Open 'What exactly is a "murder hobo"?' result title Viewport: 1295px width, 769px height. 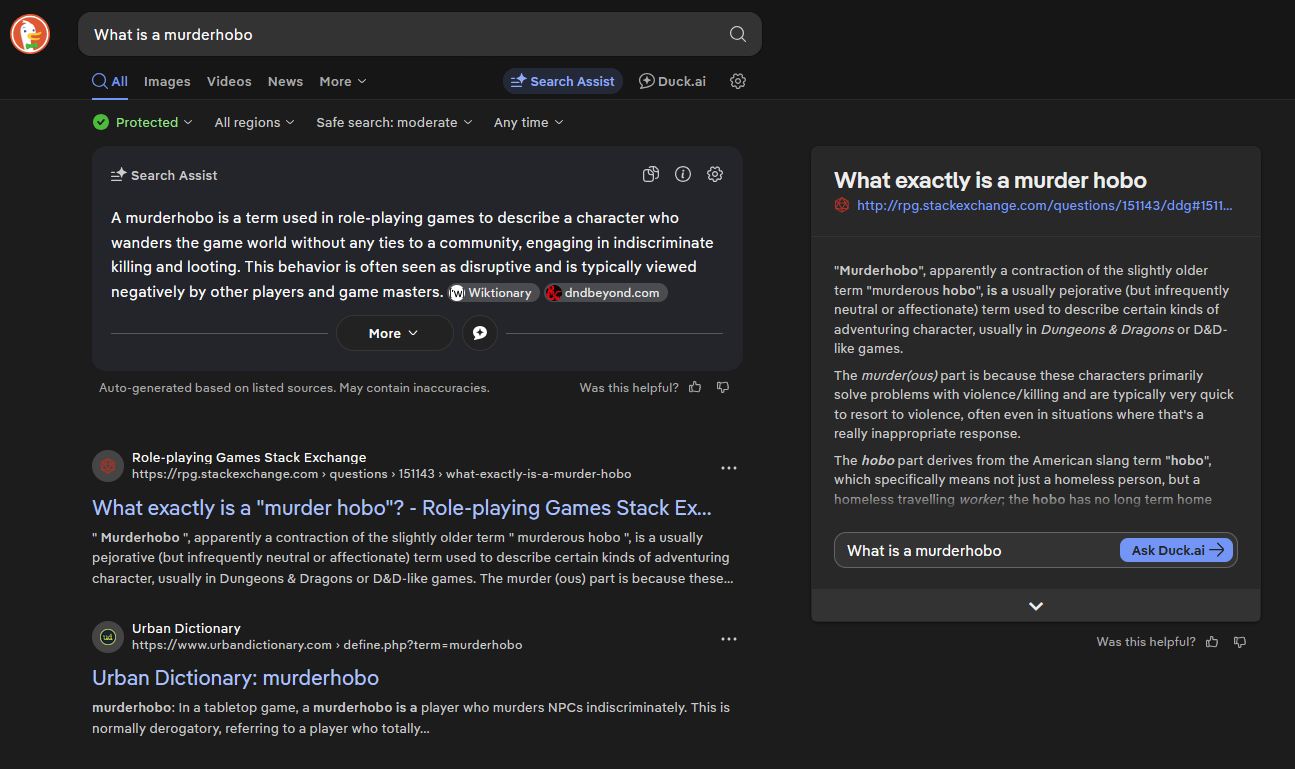(402, 508)
